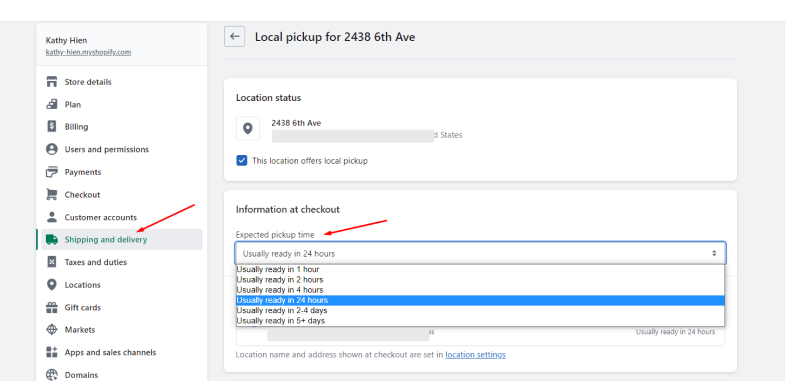Image resolution: width=785 pixels, height=382 pixels.
Task: Click the Taxes and duties receipt icon
Action: (x=52, y=262)
